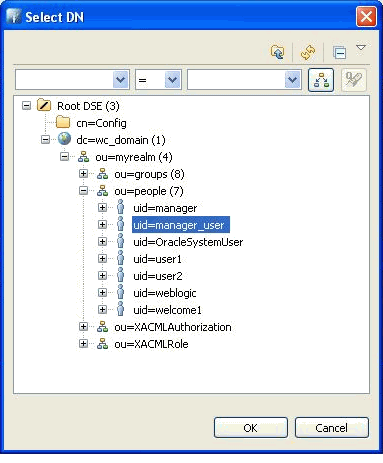This screenshot has width=383, height=463.
Task: Select the ou=myrealm (4) label
Action: pos(134,157)
